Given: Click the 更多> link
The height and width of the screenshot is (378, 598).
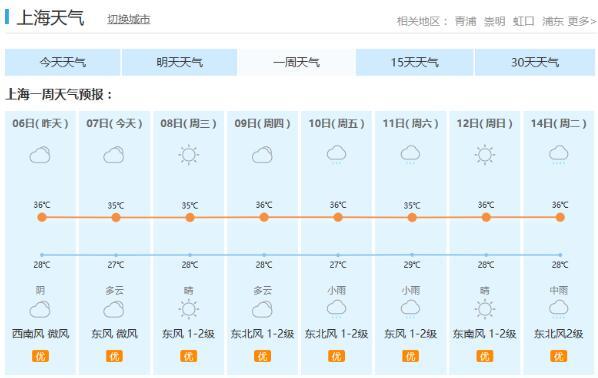Looking at the screenshot, I should coord(582,21).
